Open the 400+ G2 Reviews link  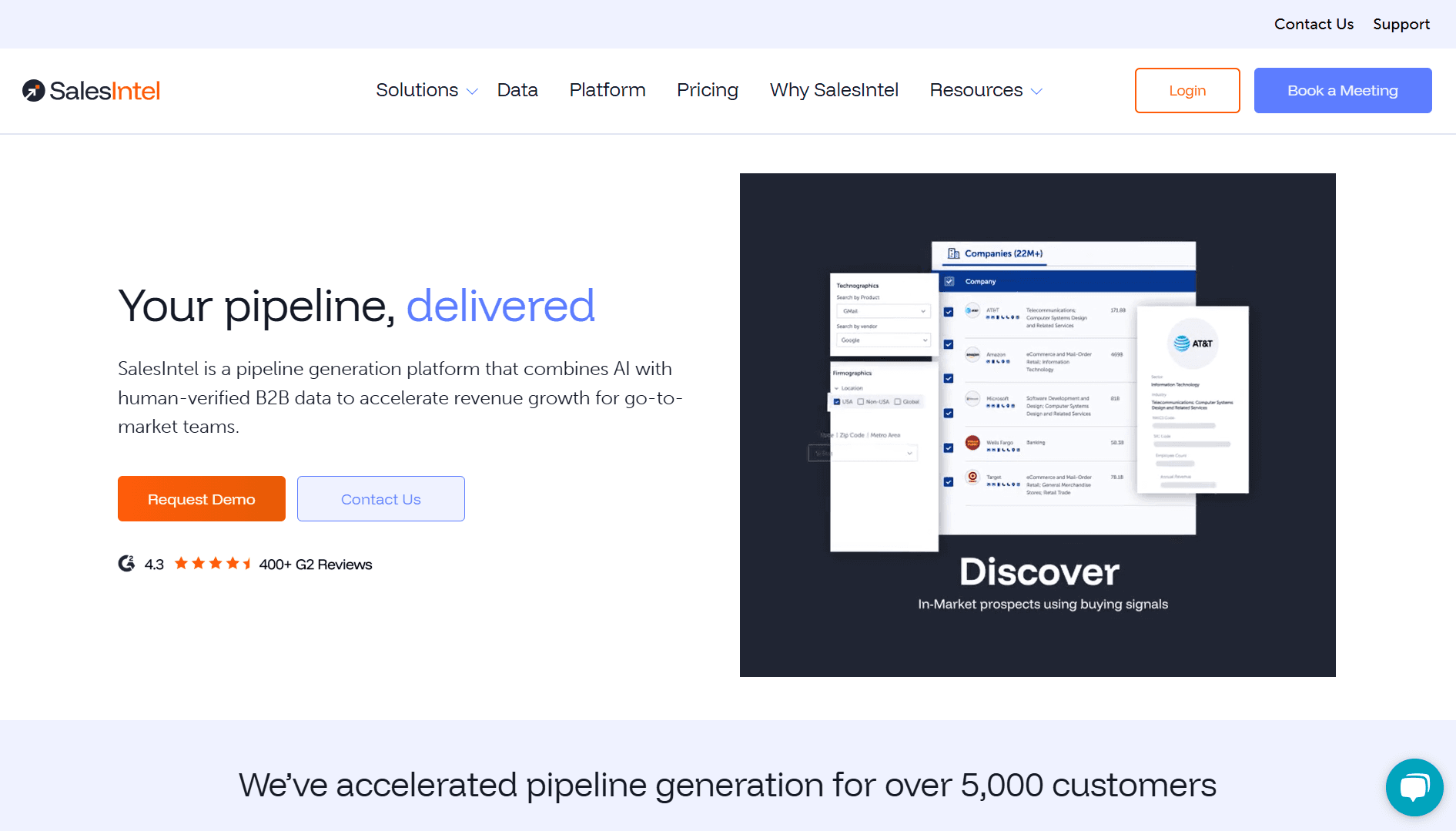point(315,564)
